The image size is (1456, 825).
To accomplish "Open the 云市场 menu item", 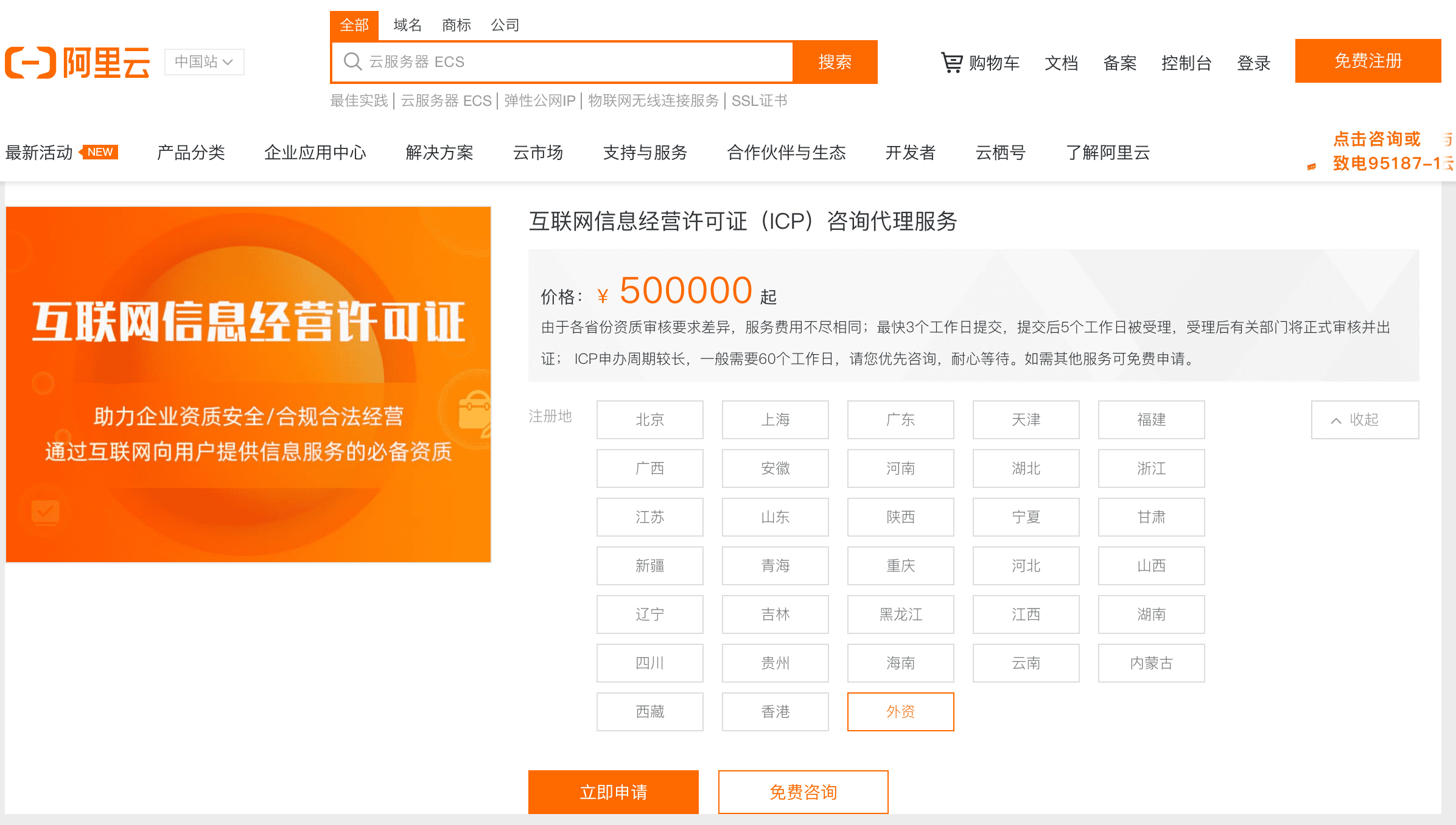I will [537, 153].
